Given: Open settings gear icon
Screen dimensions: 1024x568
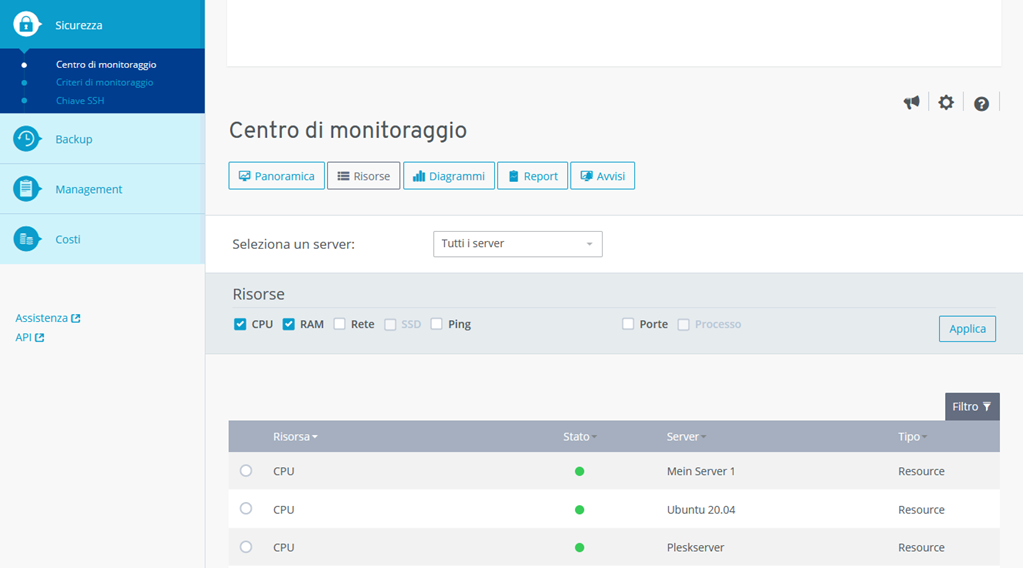Looking at the screenshot, I should pos(946,103).
